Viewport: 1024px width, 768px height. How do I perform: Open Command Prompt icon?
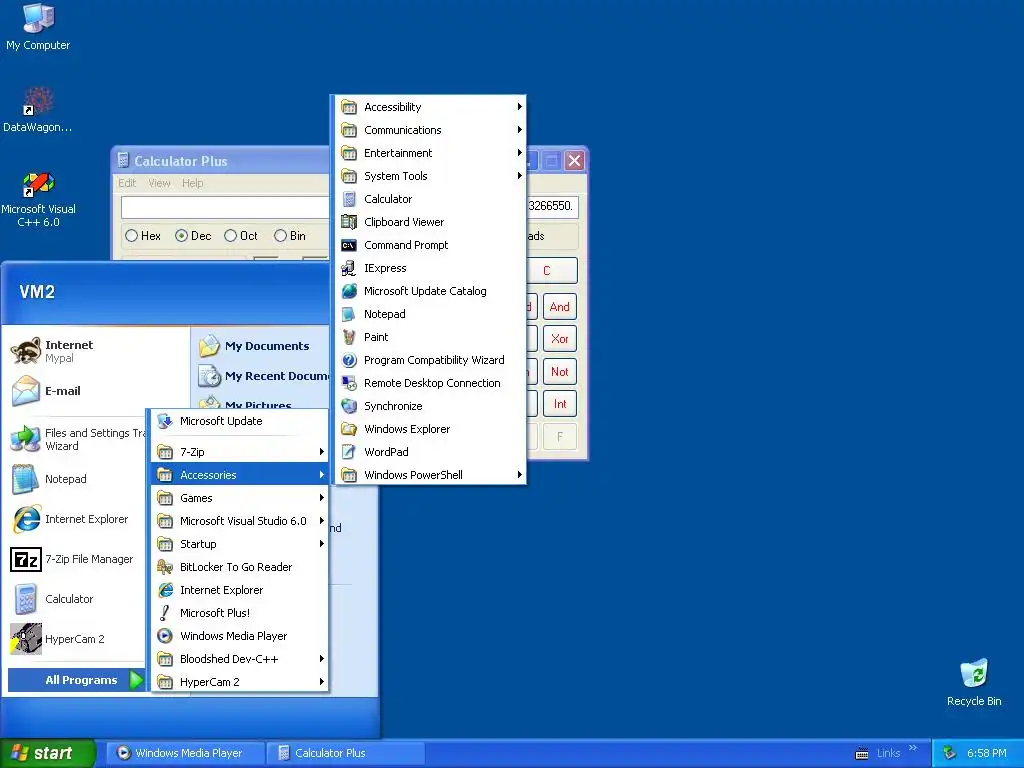(349, 245)
